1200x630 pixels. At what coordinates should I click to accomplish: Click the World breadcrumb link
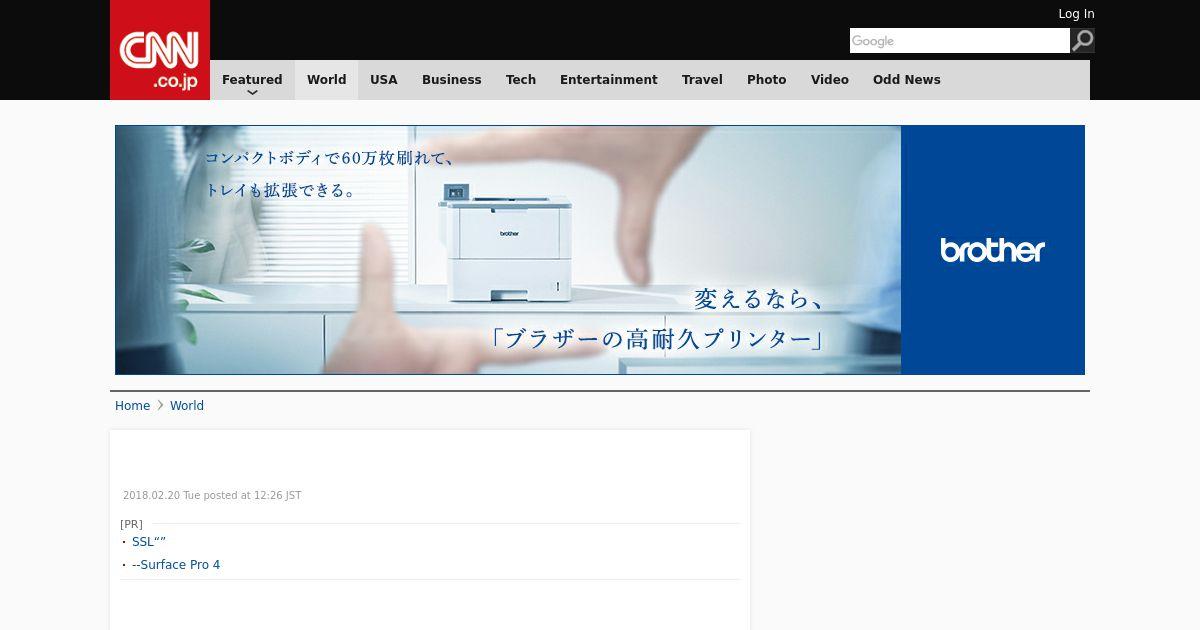point(187,406)
